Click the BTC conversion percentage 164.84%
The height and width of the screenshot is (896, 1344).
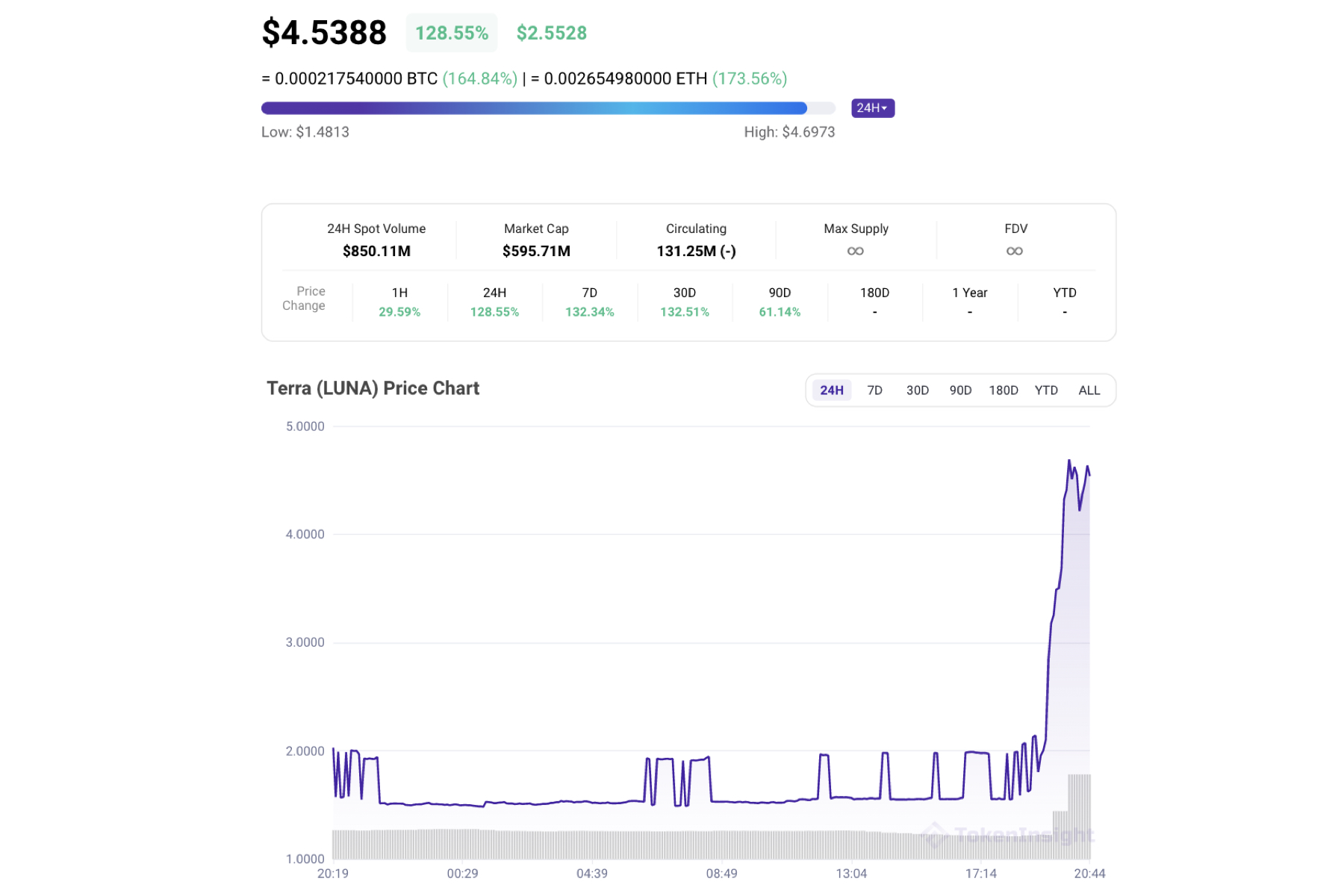[481, 78]
